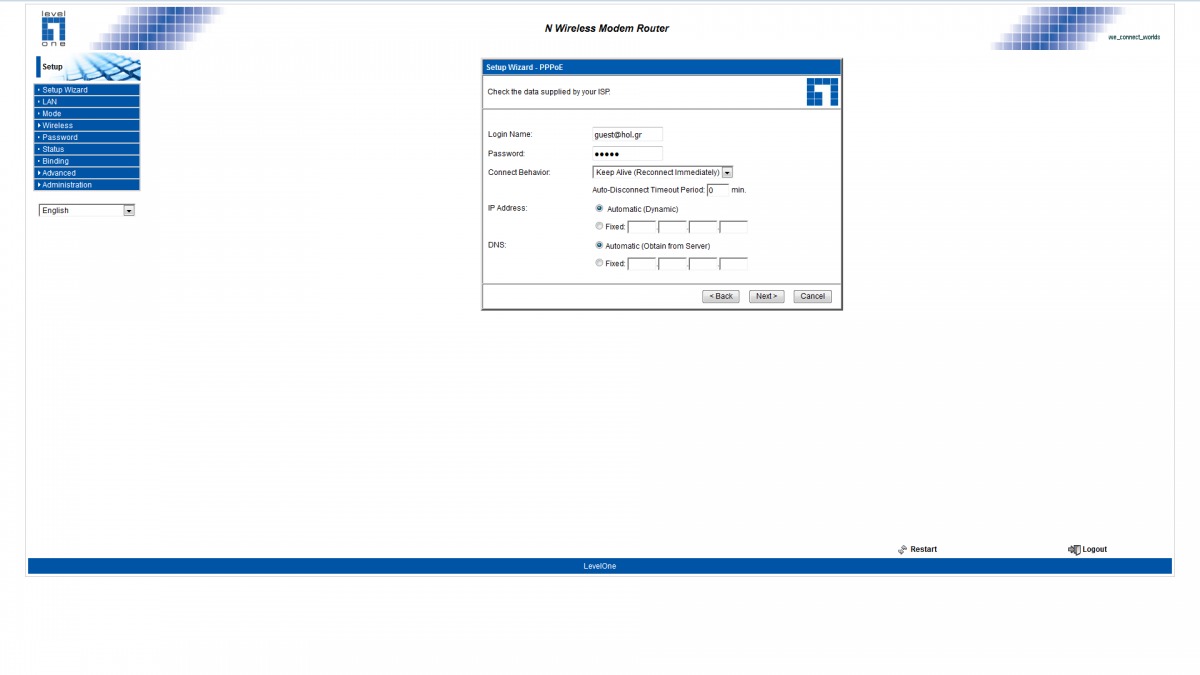Open the Status menu item
Screen dimensions: 1200x675
87,149
